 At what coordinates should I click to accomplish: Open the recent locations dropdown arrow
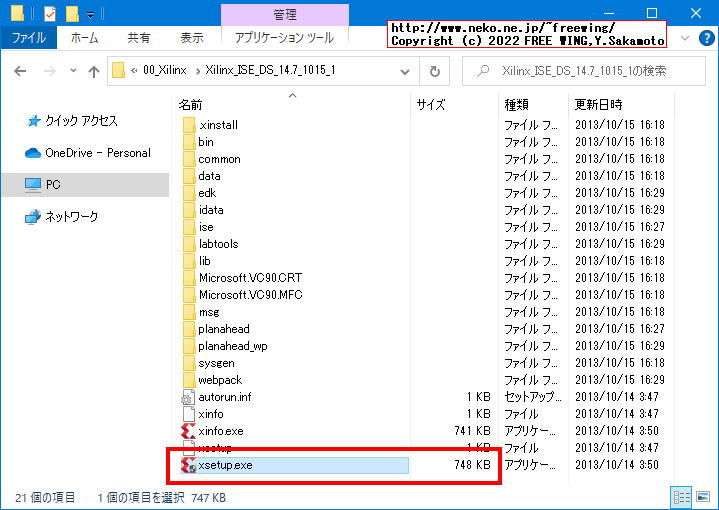tap(73, 71)
